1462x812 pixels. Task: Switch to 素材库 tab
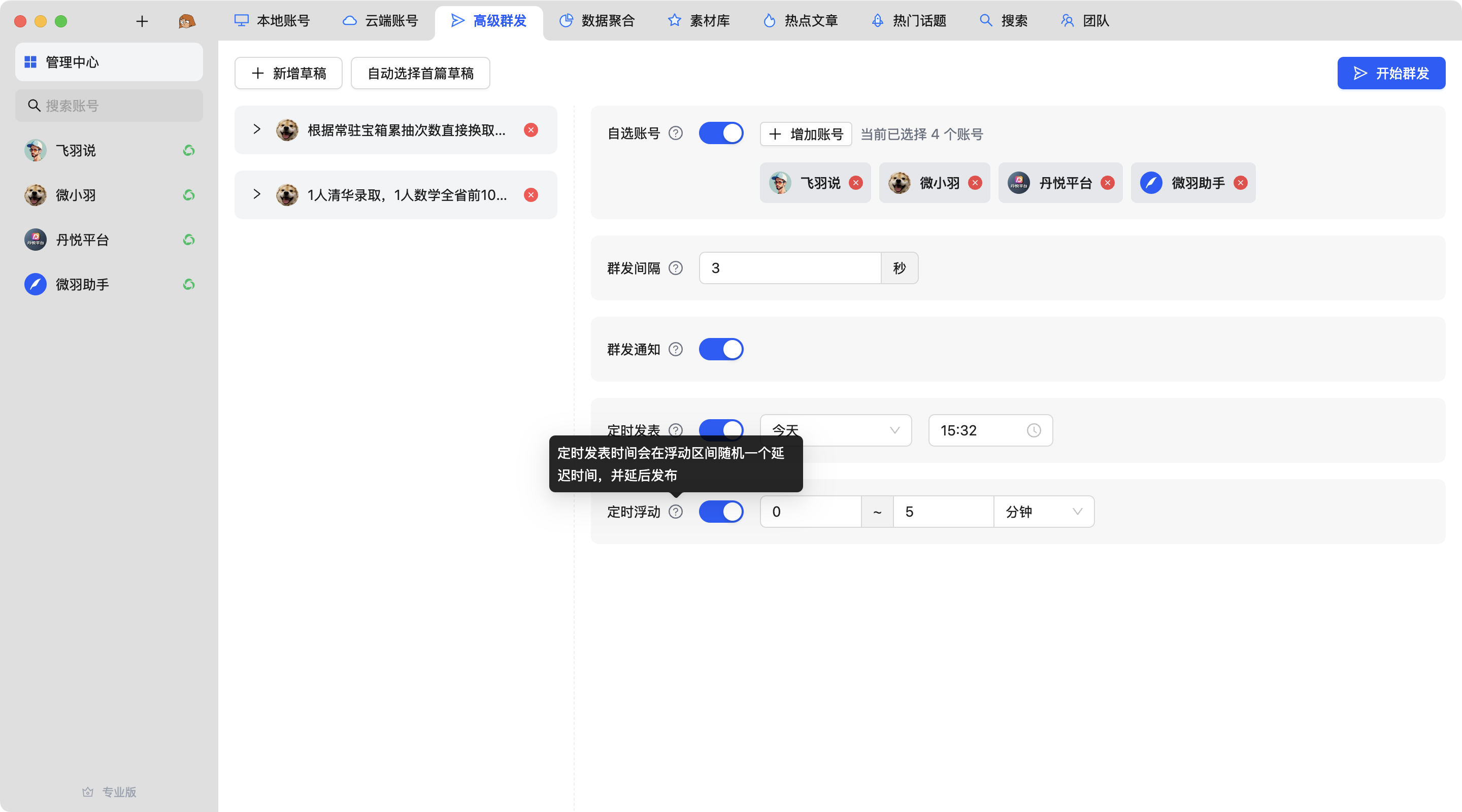[699, 21]
